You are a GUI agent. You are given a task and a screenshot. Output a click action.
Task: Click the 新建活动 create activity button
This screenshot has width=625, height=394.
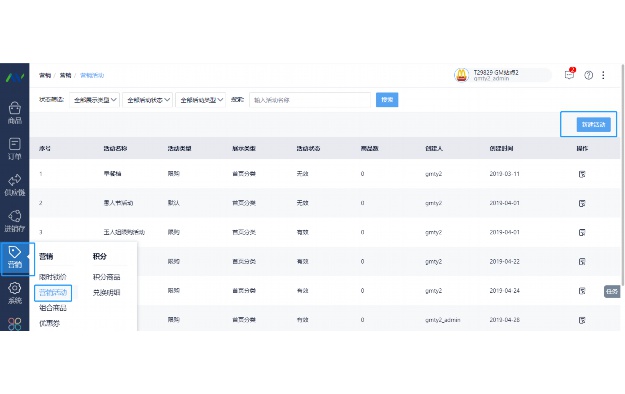click(x=594, y=124)
